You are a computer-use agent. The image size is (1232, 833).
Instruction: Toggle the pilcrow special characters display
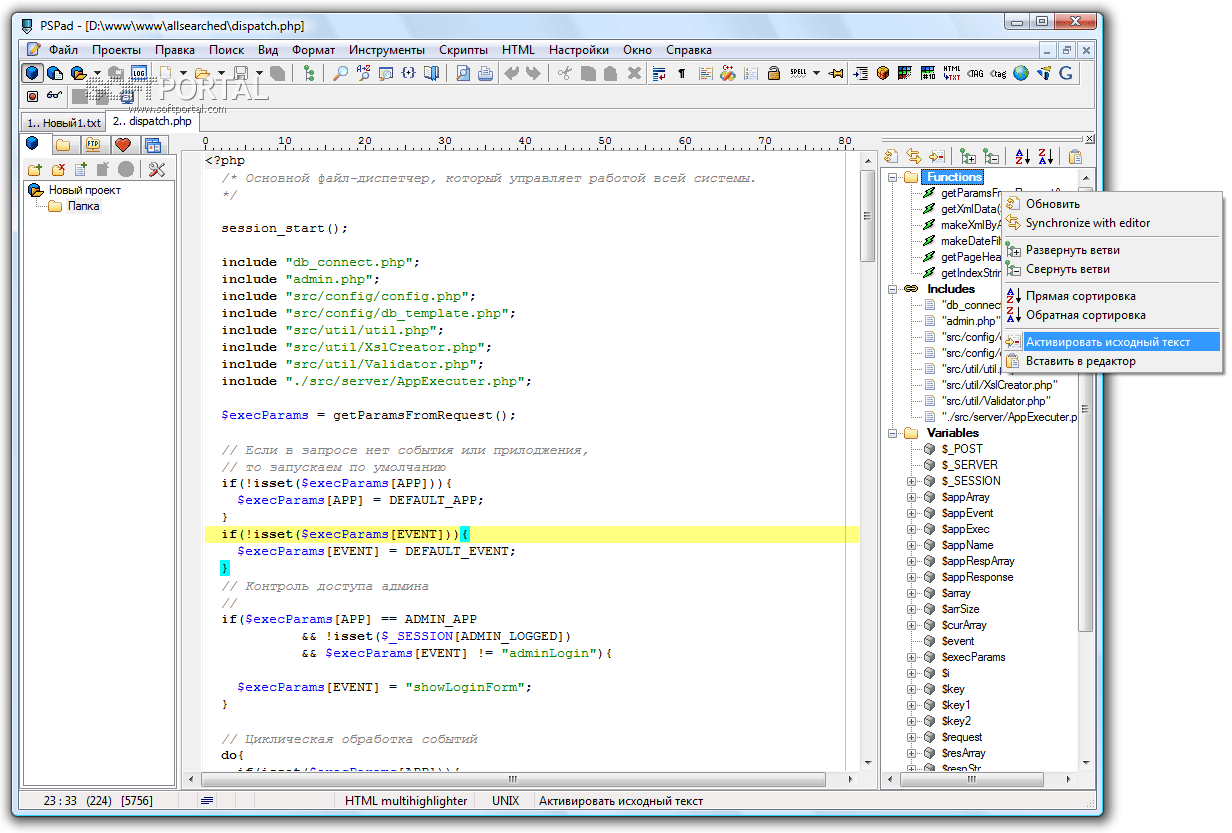click(682, 73)
